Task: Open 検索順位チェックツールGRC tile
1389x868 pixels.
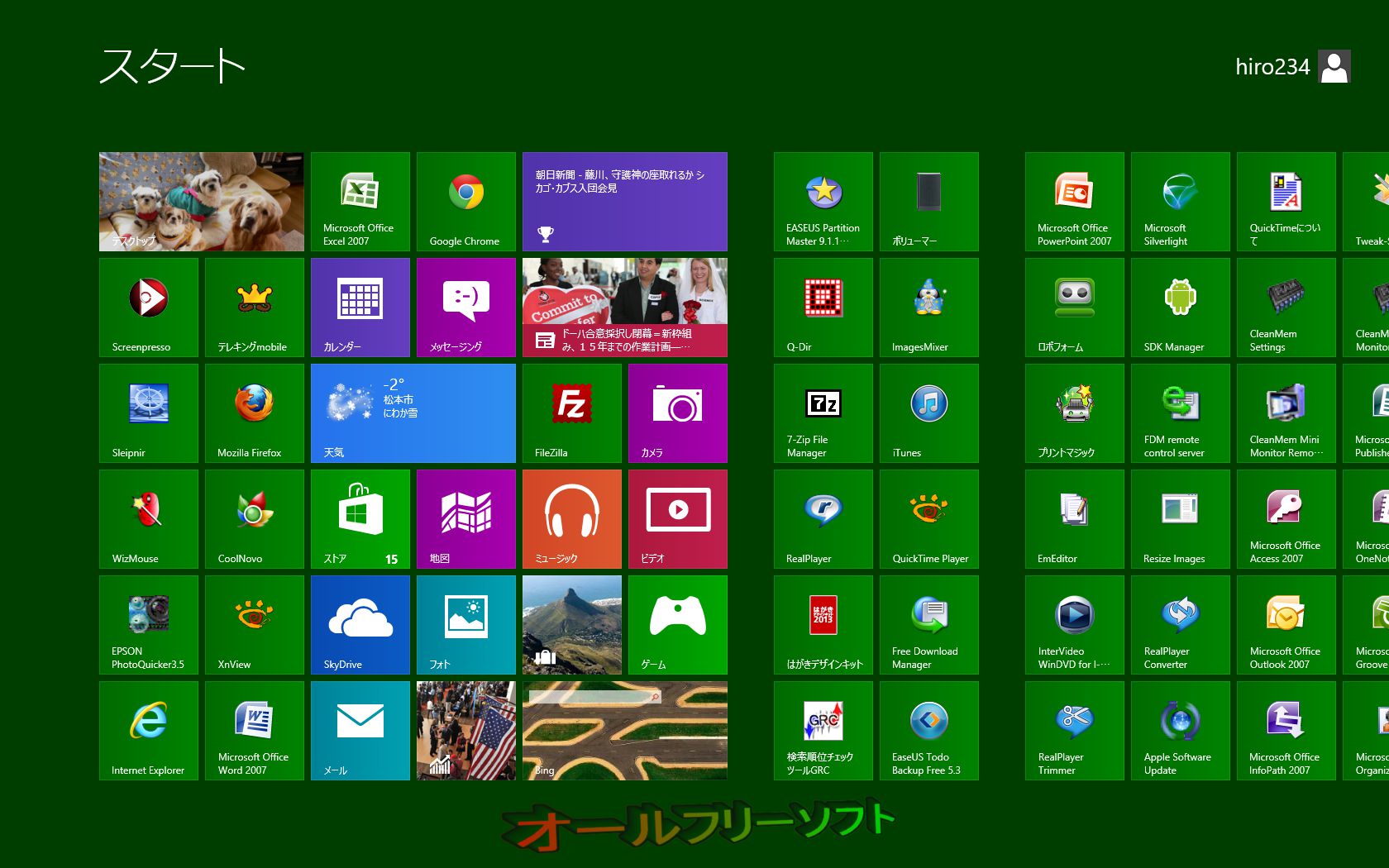Action: coord(823,731)
